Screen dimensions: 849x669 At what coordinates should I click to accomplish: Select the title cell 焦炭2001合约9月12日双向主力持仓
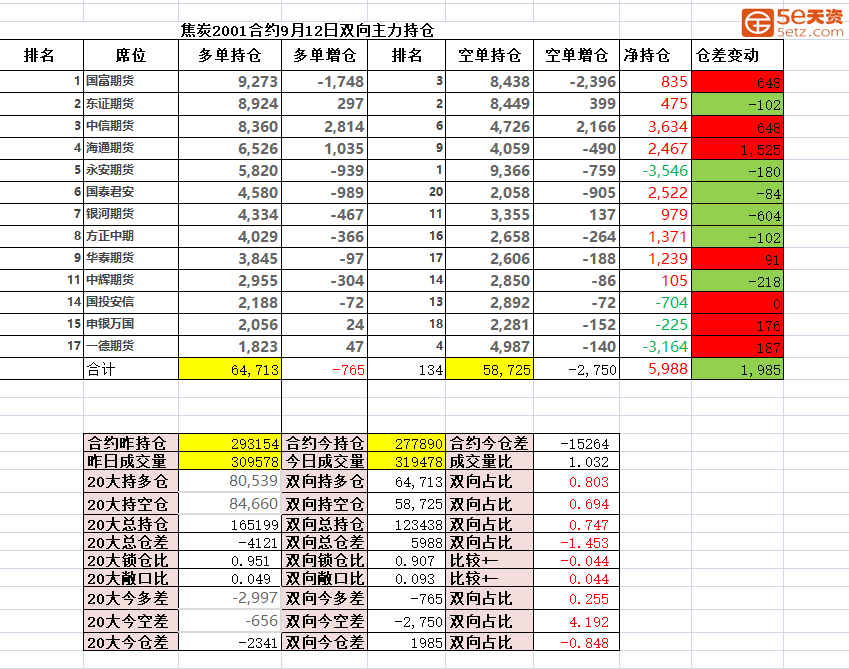[x=307, y=30]
